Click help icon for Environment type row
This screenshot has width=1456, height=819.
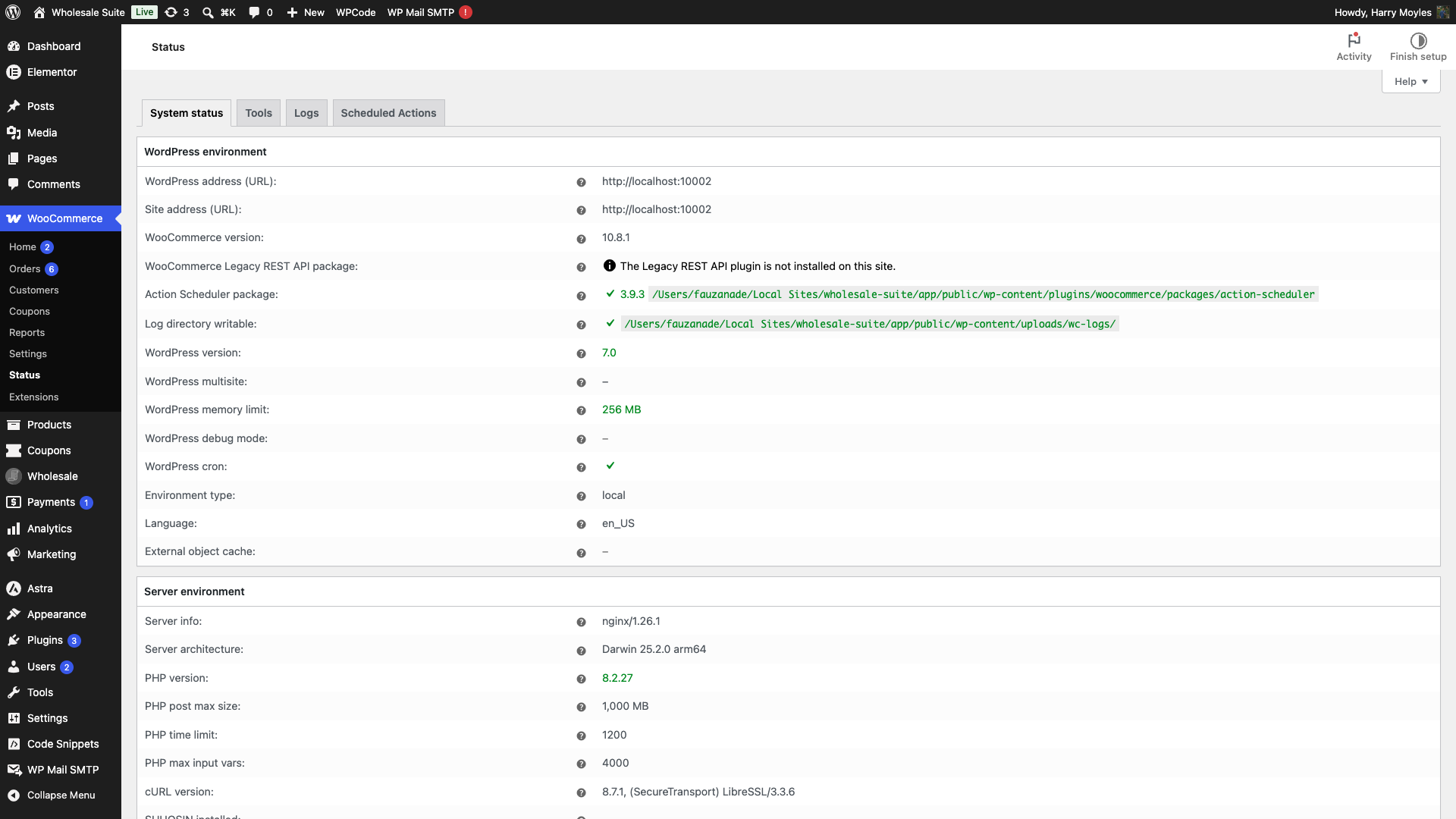(x=581, y=496)
